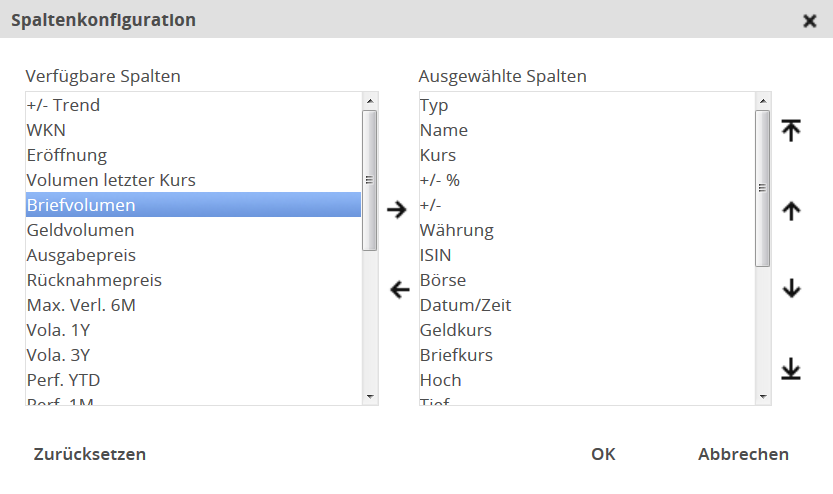
Task: Choose the WKN entry in available columns
Action: coord(47,130)
